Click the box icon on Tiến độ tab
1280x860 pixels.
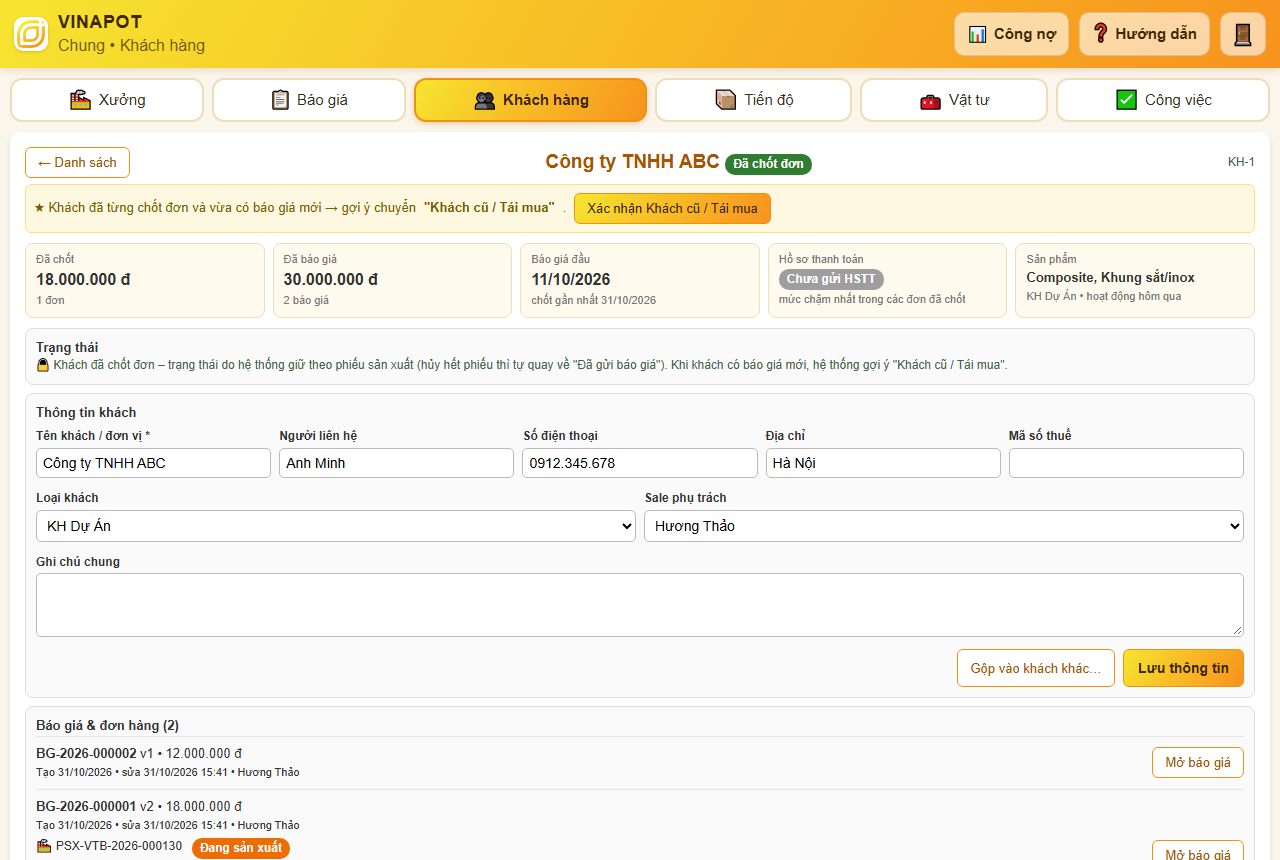click(726, 100)
